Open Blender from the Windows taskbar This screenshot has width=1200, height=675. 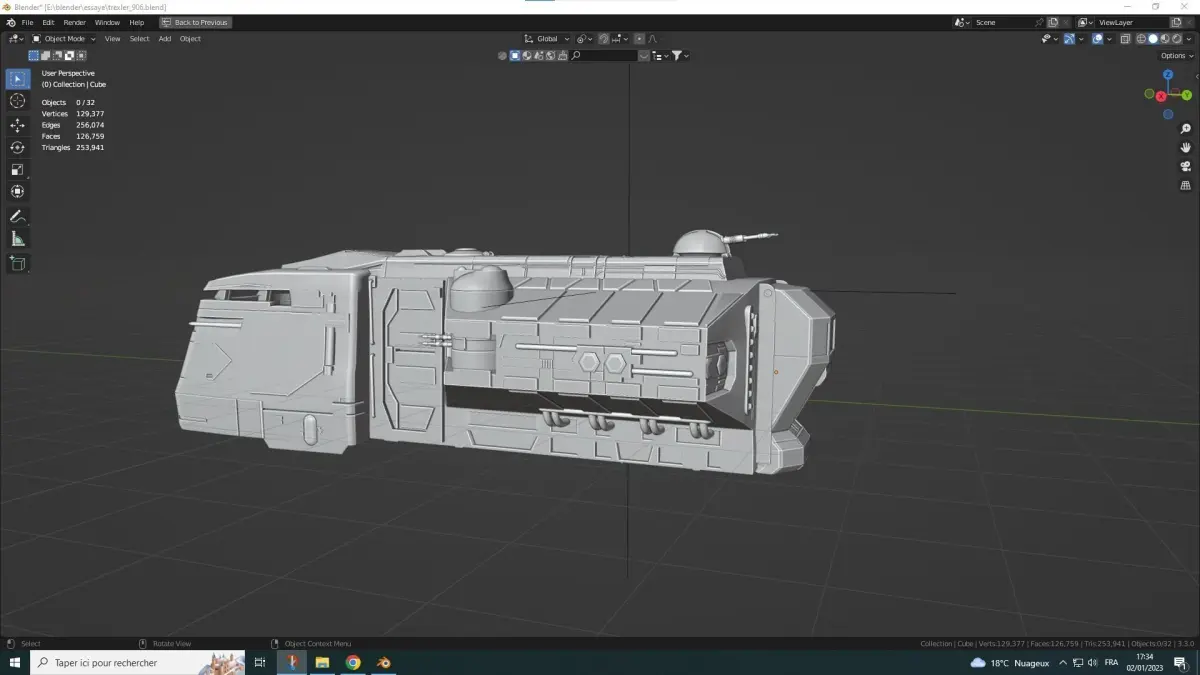(383, 662)
